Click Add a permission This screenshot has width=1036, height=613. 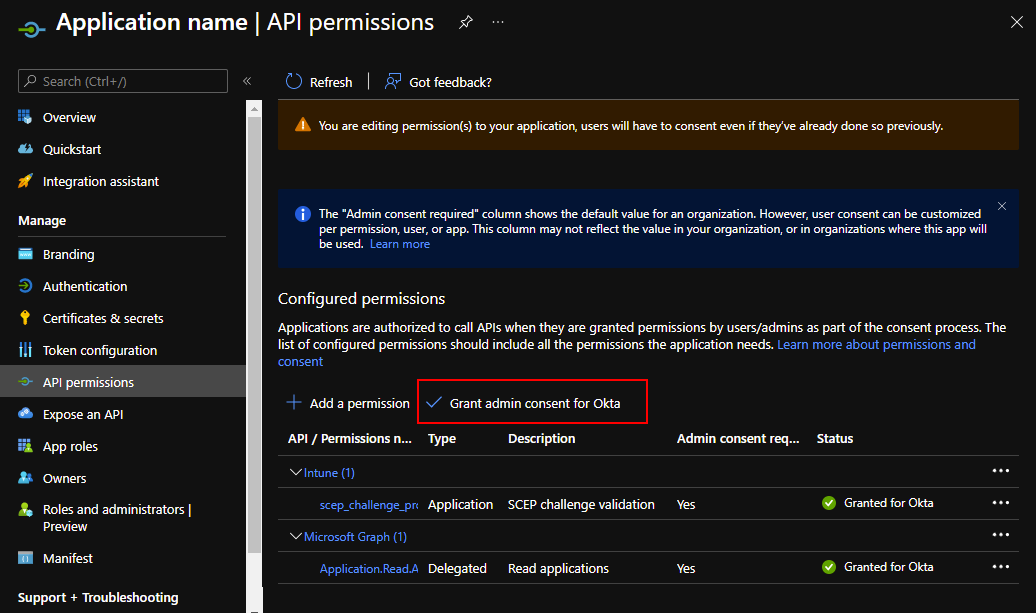[x=348, y=403]
